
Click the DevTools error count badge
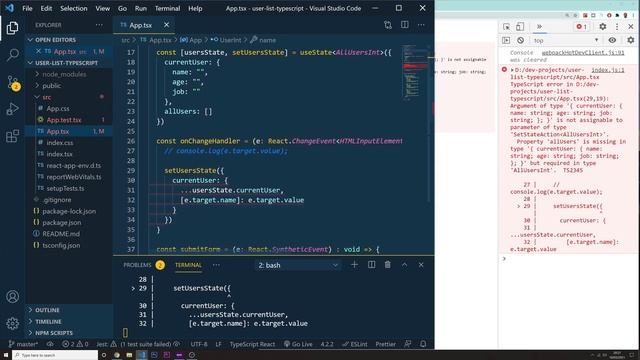click(x=581, y=27)
